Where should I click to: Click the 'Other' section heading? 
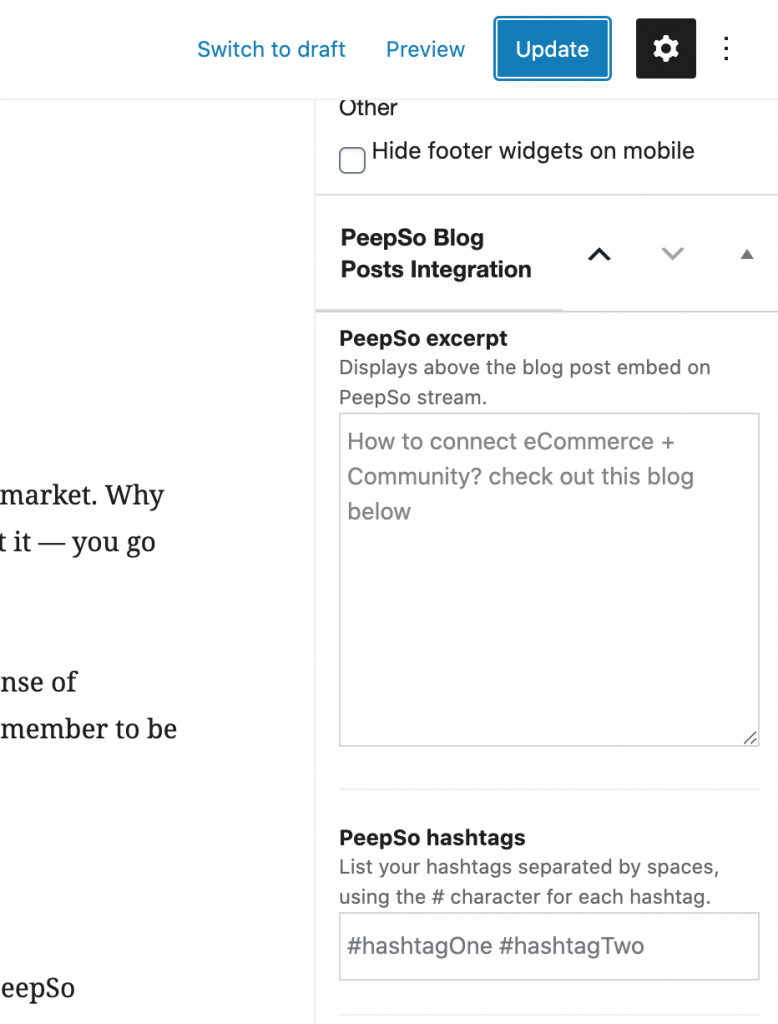pyautogui.click(x=368, y=108)
